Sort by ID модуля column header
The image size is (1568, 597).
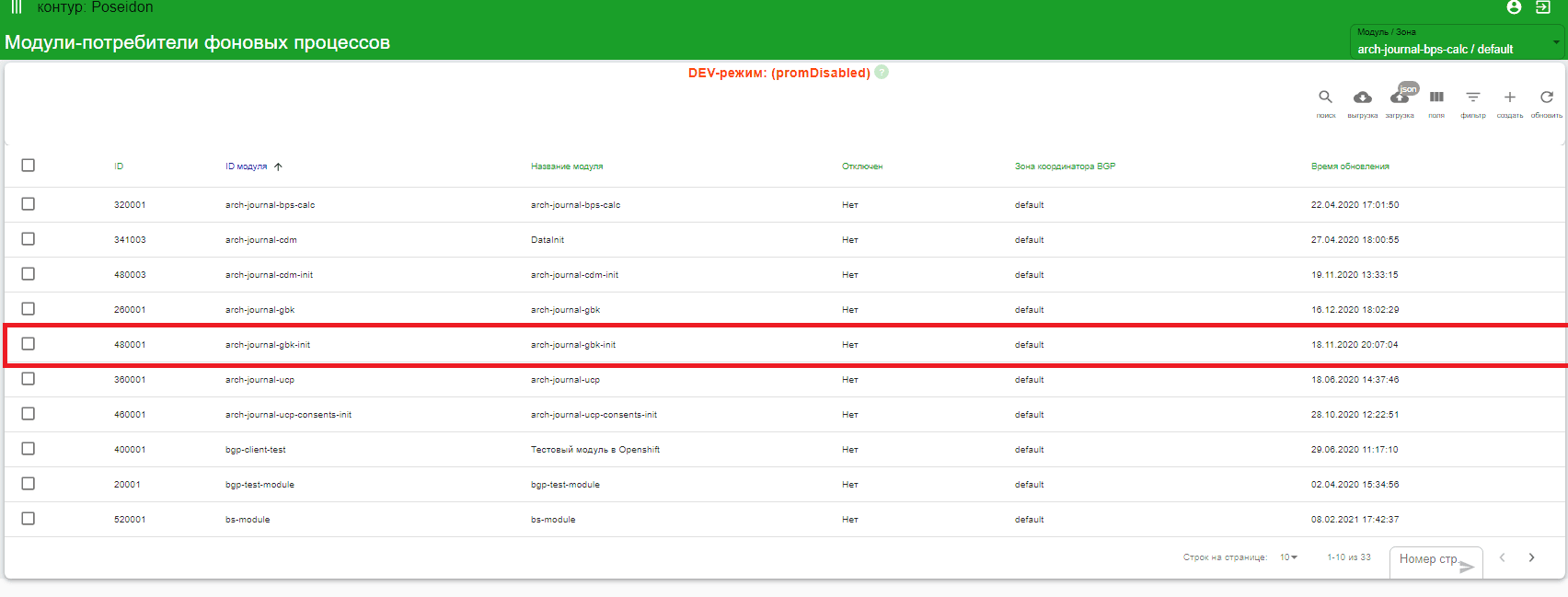pos(247,166)
